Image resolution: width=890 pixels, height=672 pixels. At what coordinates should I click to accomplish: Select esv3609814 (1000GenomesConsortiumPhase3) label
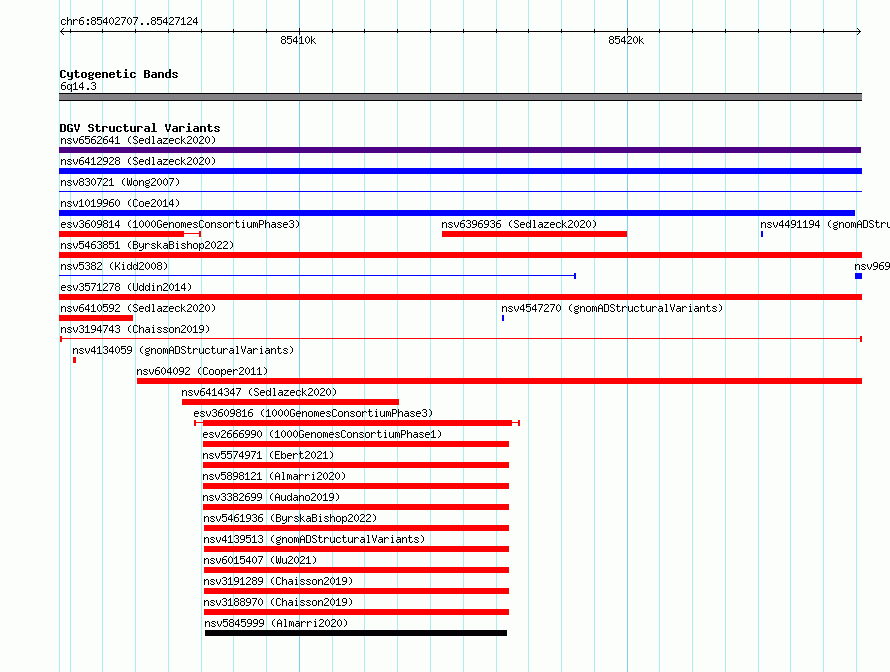180,224
